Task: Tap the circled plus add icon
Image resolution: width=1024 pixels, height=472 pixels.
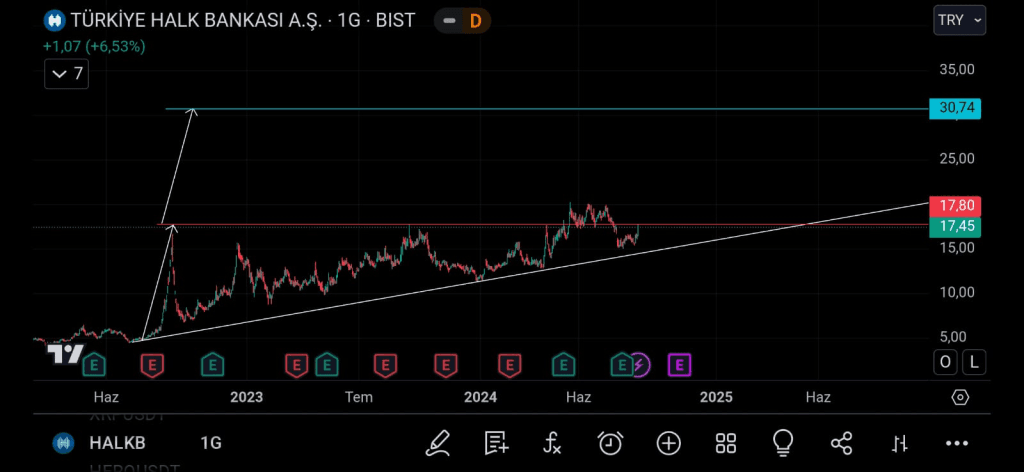Action: point(669,443)
